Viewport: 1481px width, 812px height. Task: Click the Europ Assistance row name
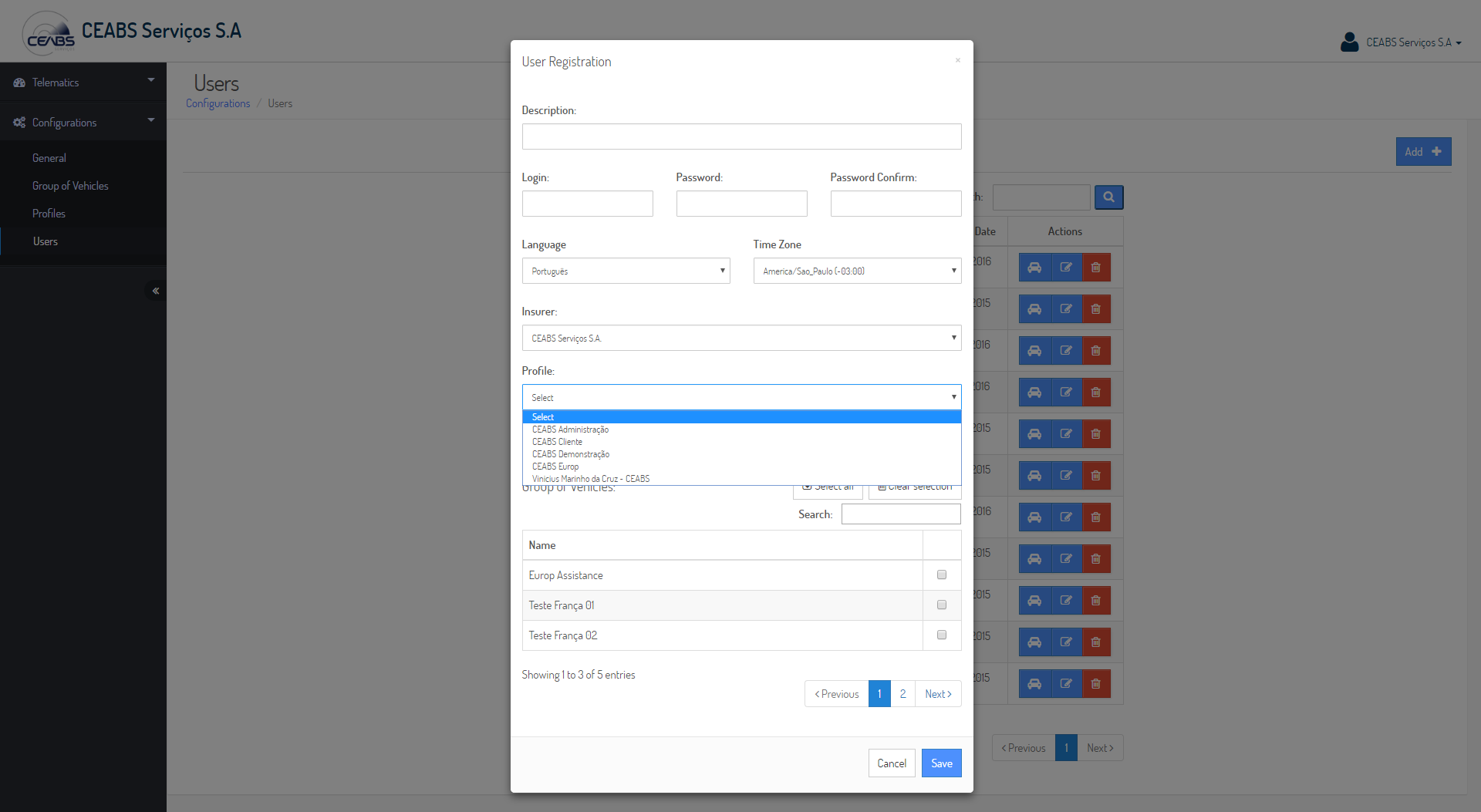point(566,575)
